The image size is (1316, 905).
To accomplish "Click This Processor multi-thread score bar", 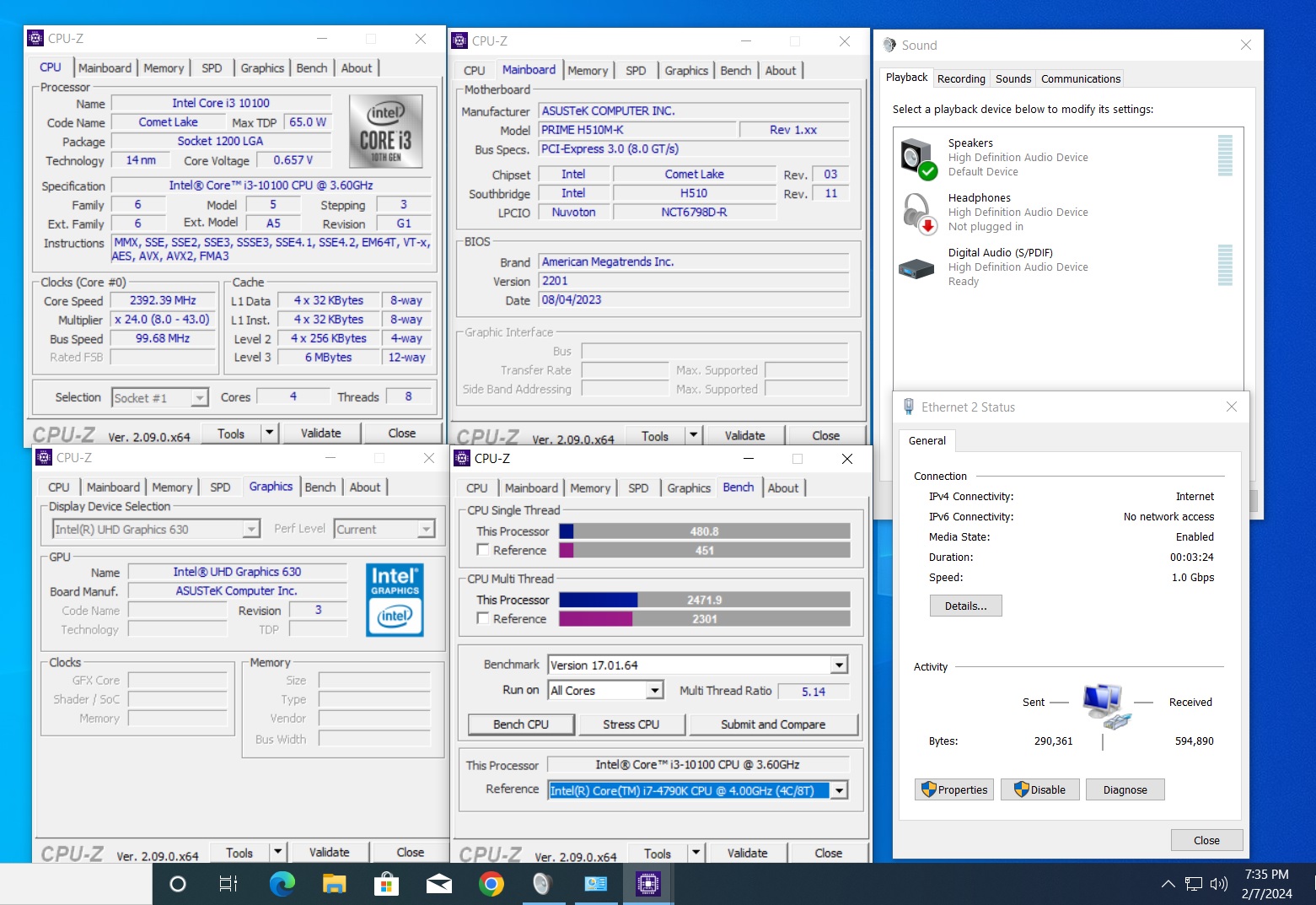I will 704,600.
